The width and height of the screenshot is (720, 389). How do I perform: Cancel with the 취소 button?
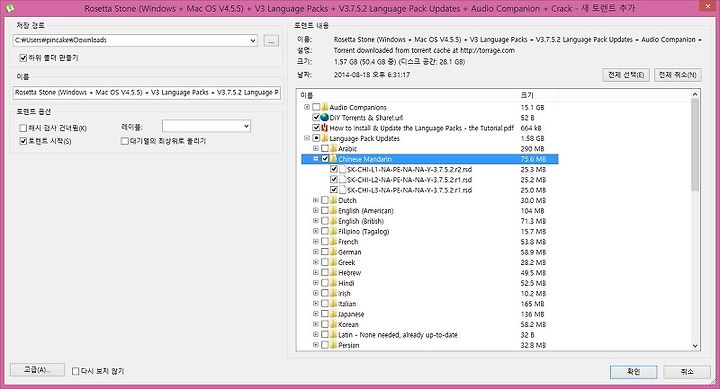coord(687,372)
